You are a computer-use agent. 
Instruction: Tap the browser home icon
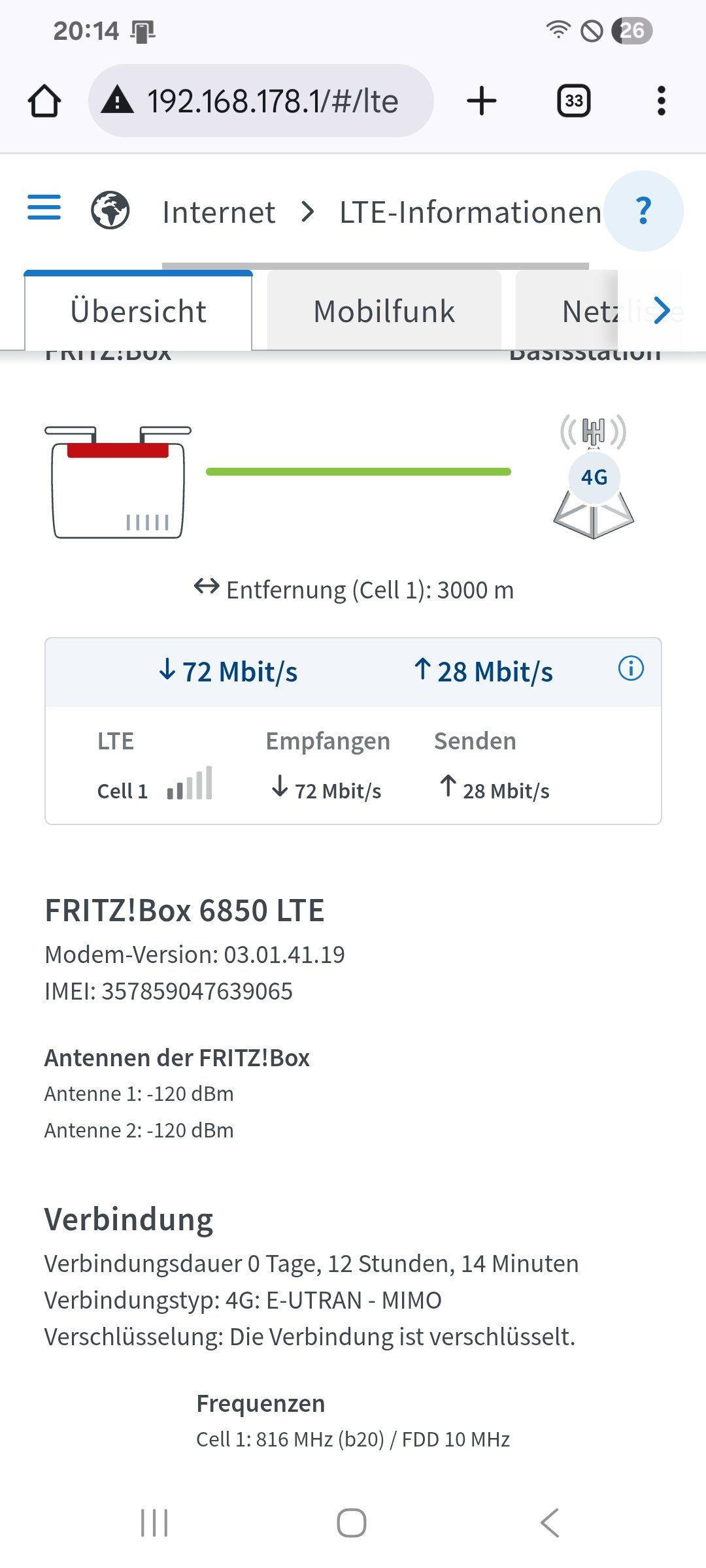click(x=44, y=101)
